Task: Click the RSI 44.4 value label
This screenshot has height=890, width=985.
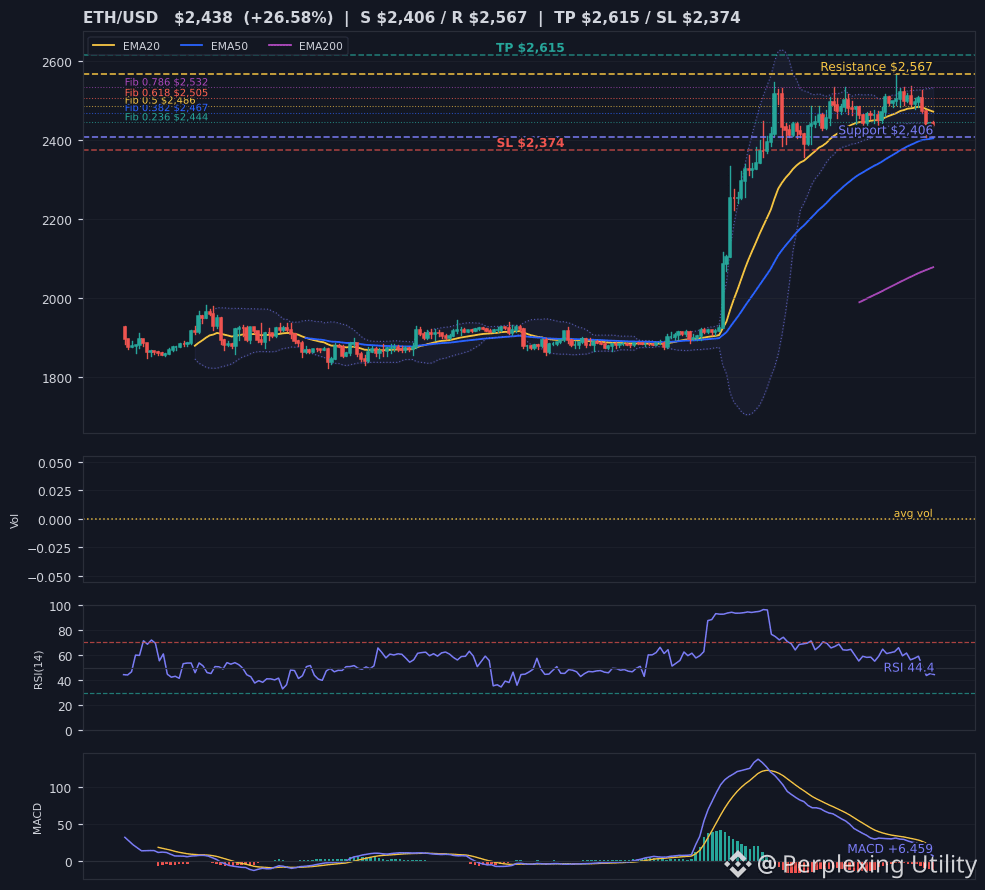Action: coord(908,667)
